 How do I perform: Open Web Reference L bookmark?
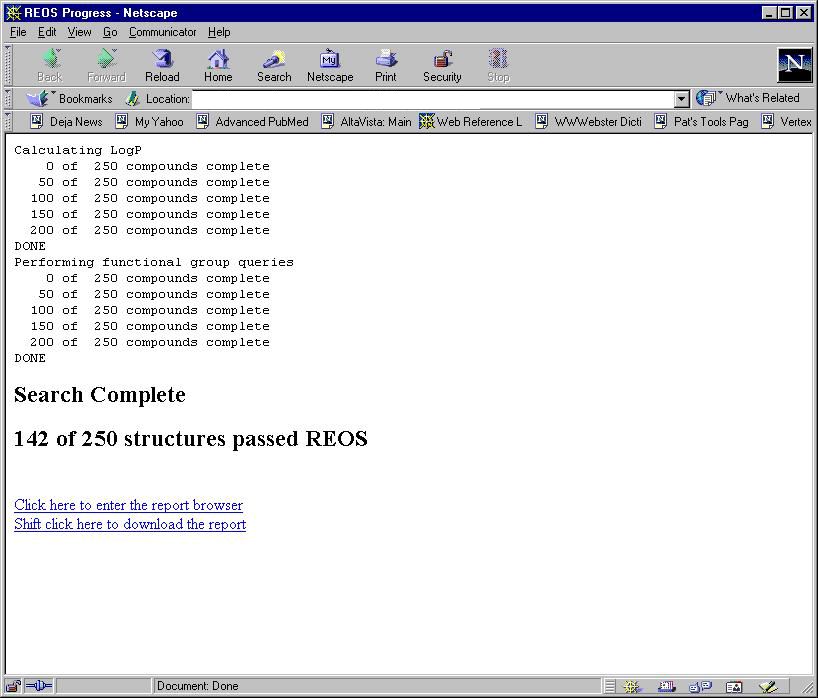point(471,122)
